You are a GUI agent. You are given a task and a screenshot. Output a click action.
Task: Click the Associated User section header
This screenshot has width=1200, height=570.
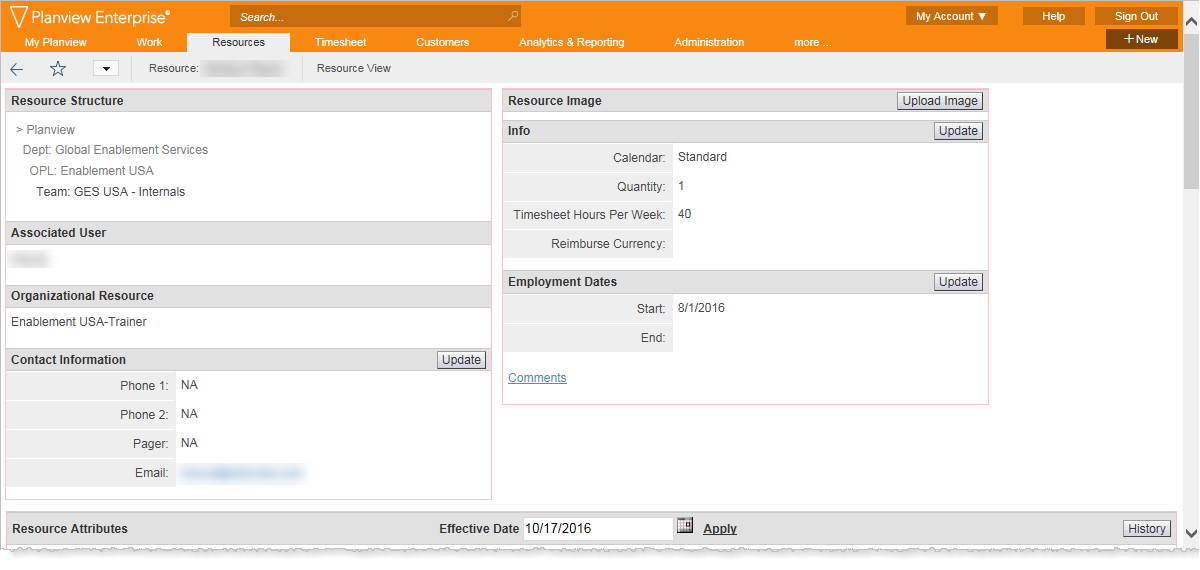[x=248, y=233]
